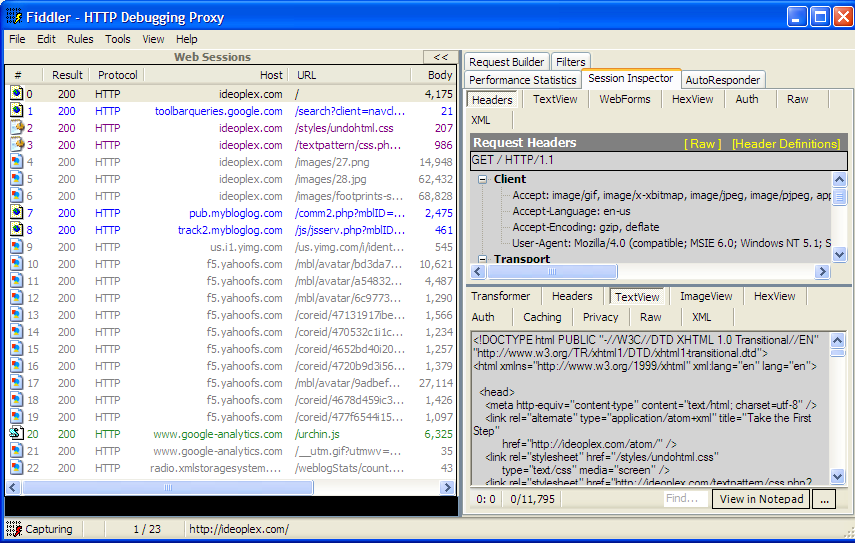
Task: Click the [Raw] link in Request Headers
Action: [x=703, y=144]
